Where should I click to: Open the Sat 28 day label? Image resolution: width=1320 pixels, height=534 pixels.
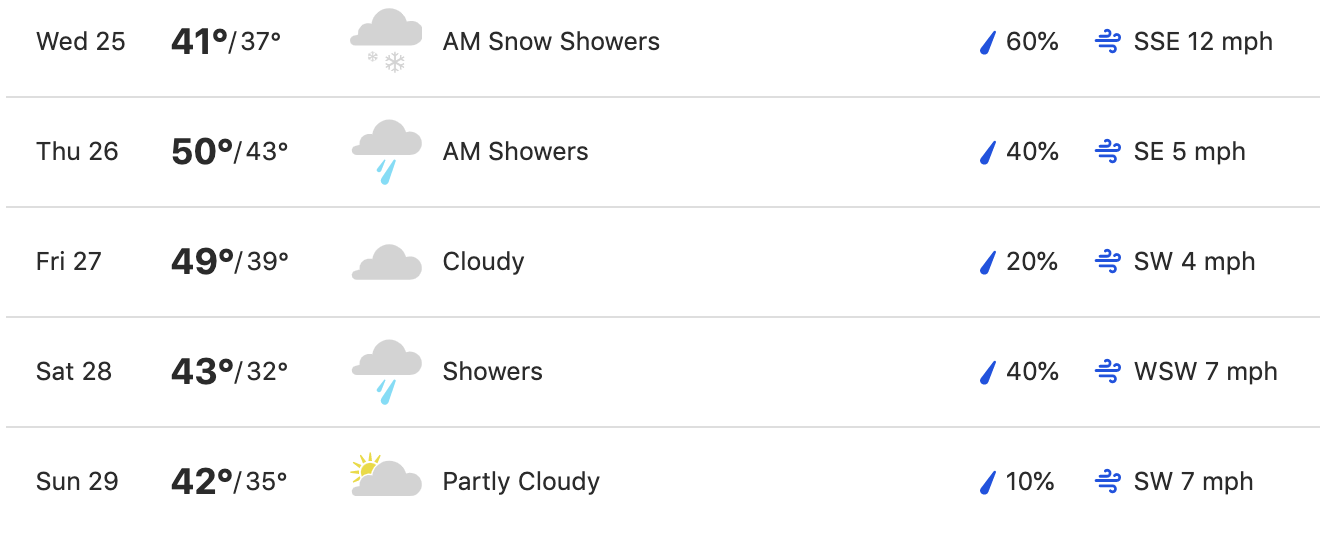click(x=74, y=372)
